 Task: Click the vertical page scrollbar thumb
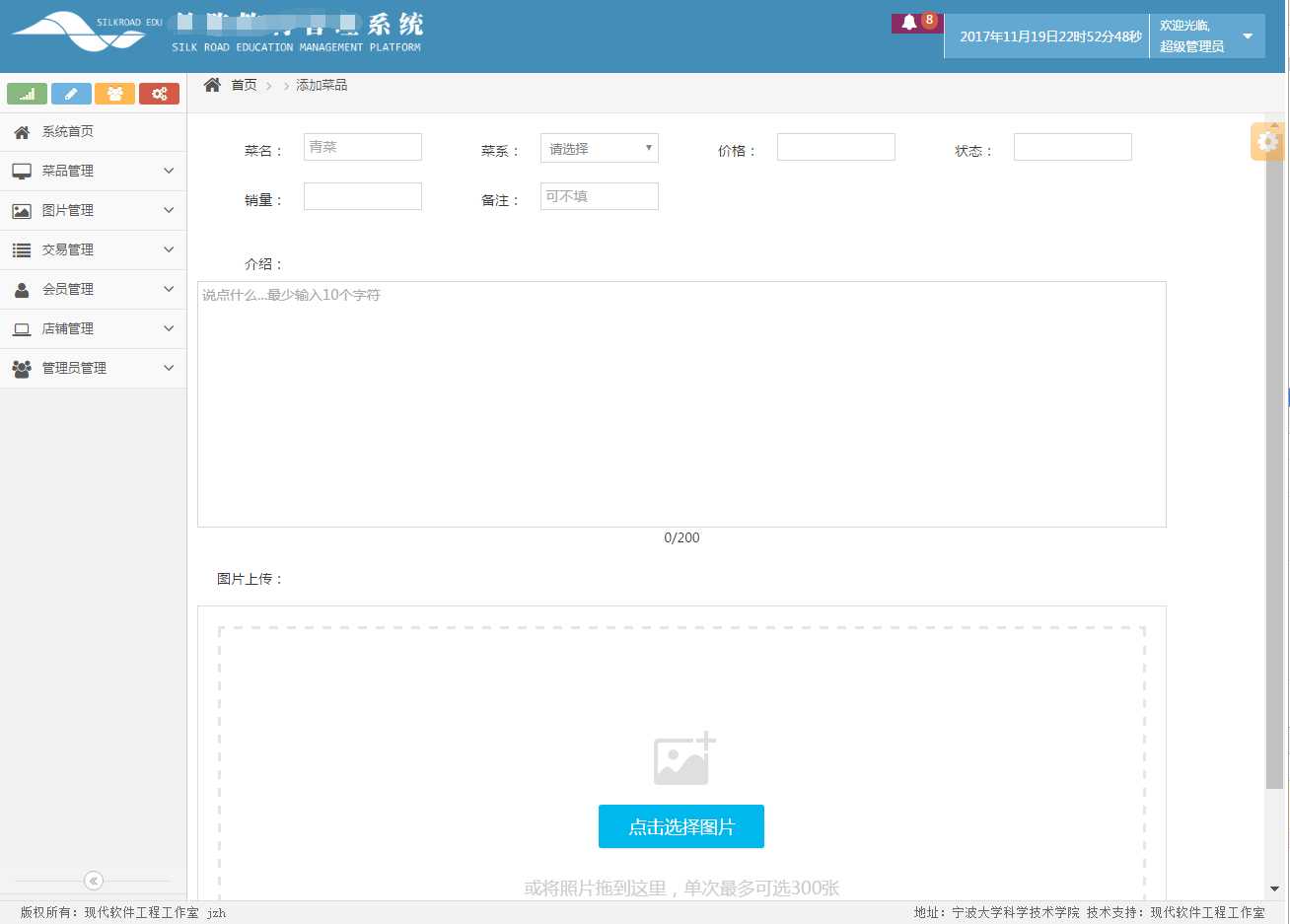tap(1274, 463)
